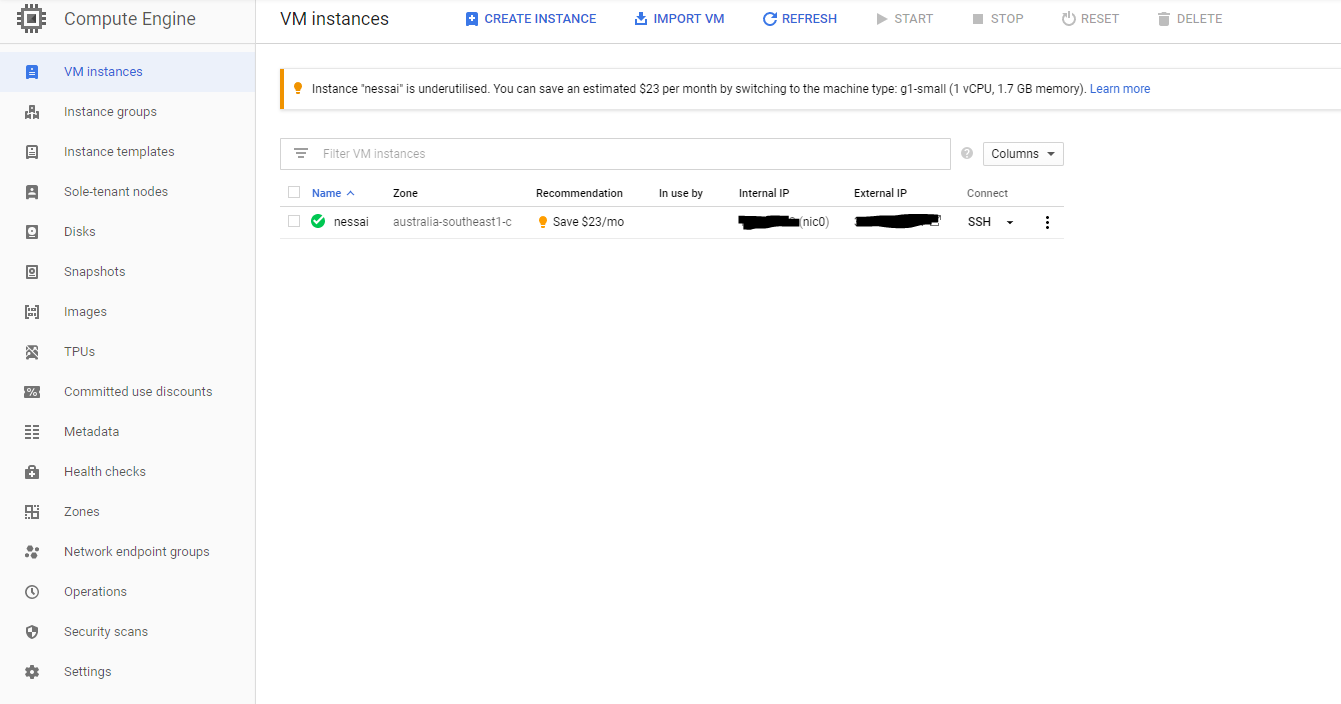Click the Settings gear icon

coord(32,672)
